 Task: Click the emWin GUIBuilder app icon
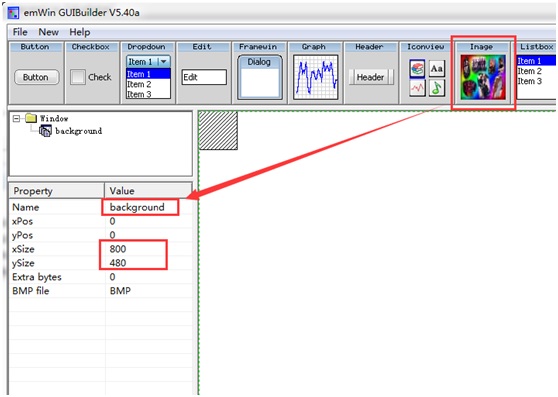coord(13,13)
